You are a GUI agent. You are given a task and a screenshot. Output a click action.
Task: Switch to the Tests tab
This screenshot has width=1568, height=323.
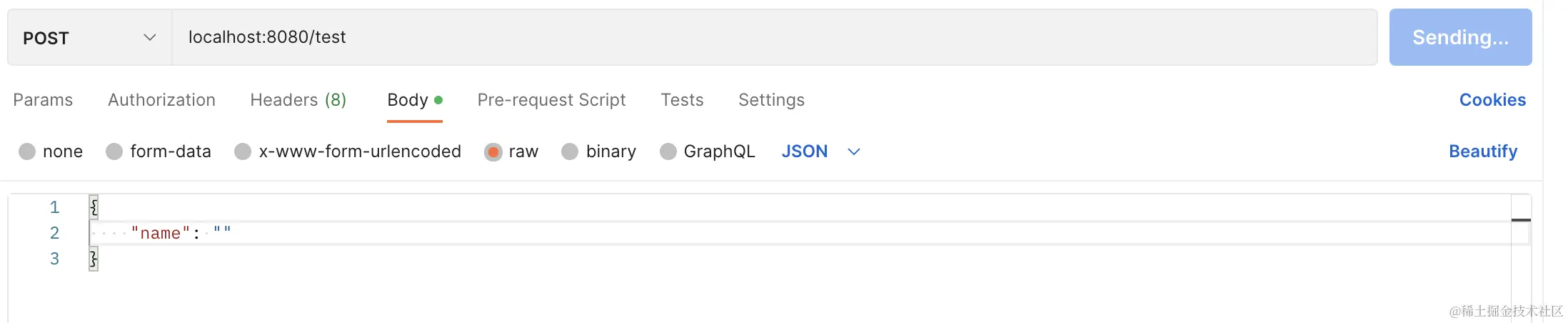pos(682,100)
